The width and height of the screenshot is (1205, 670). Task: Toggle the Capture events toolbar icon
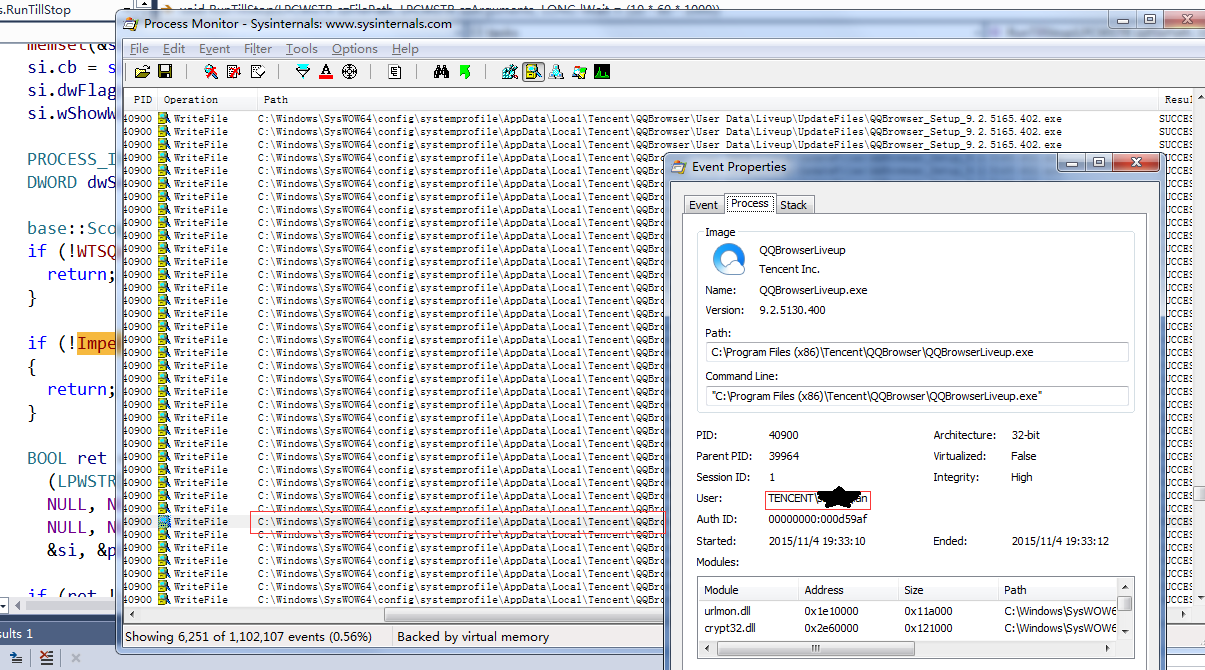(210, 72)
